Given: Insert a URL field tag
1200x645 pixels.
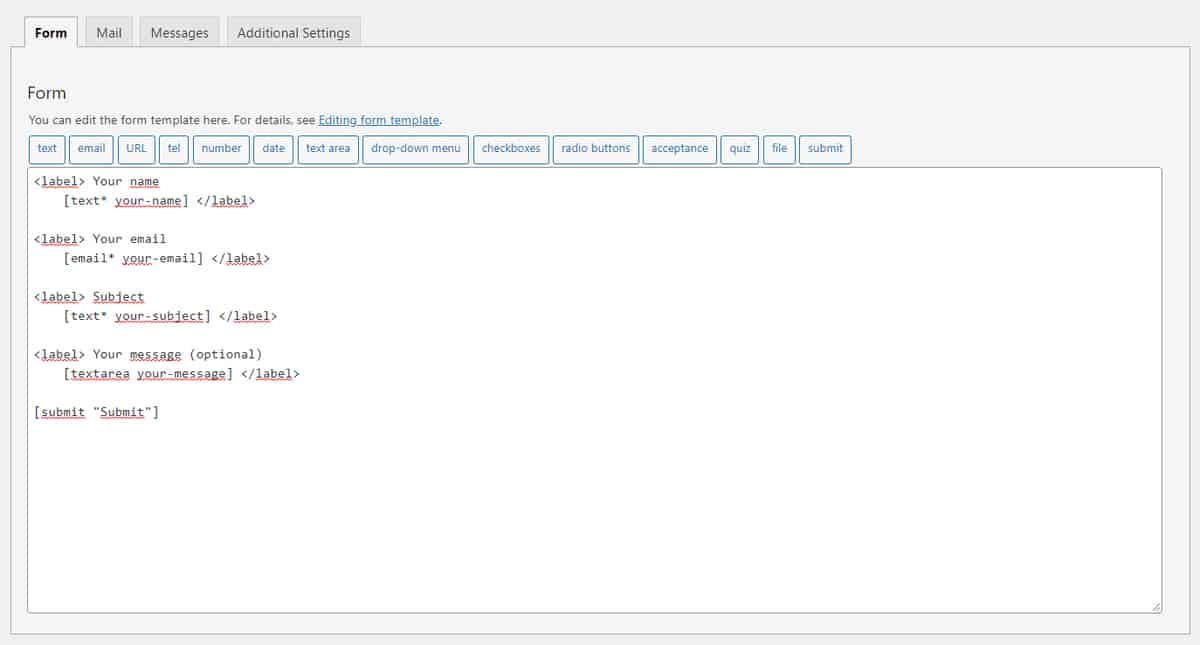Looking at the screenshot, I should click(136, 149).
